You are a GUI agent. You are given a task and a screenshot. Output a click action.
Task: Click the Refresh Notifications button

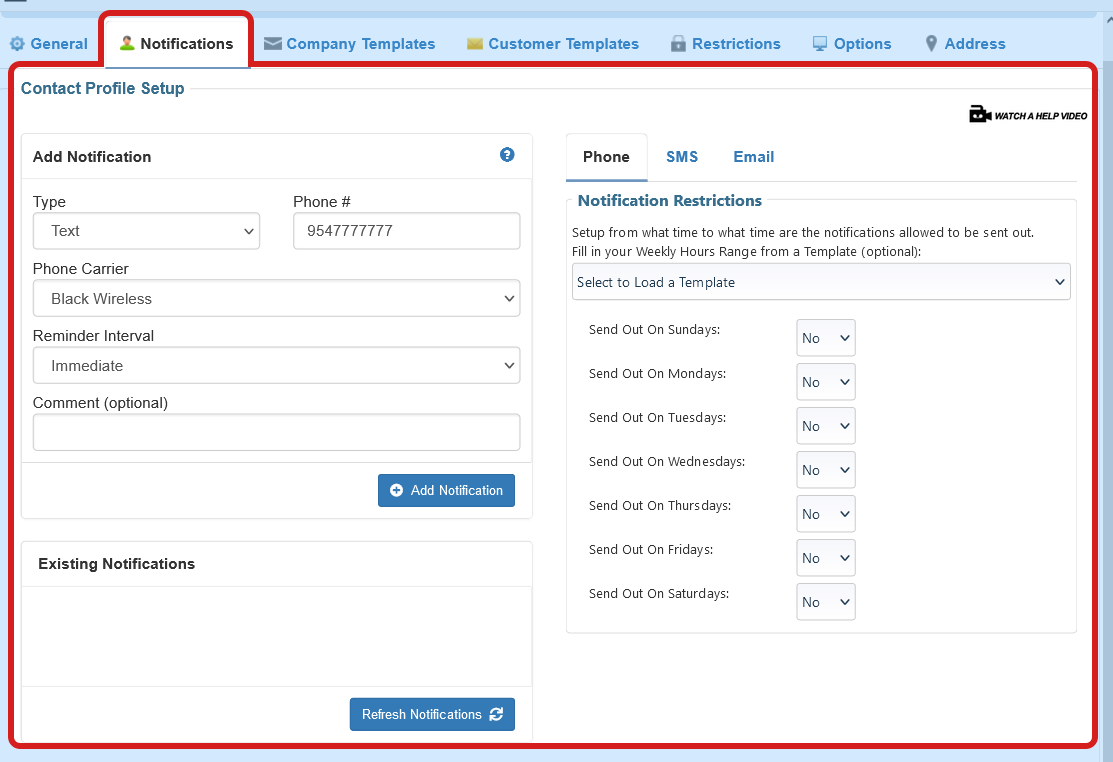point(432,715)
